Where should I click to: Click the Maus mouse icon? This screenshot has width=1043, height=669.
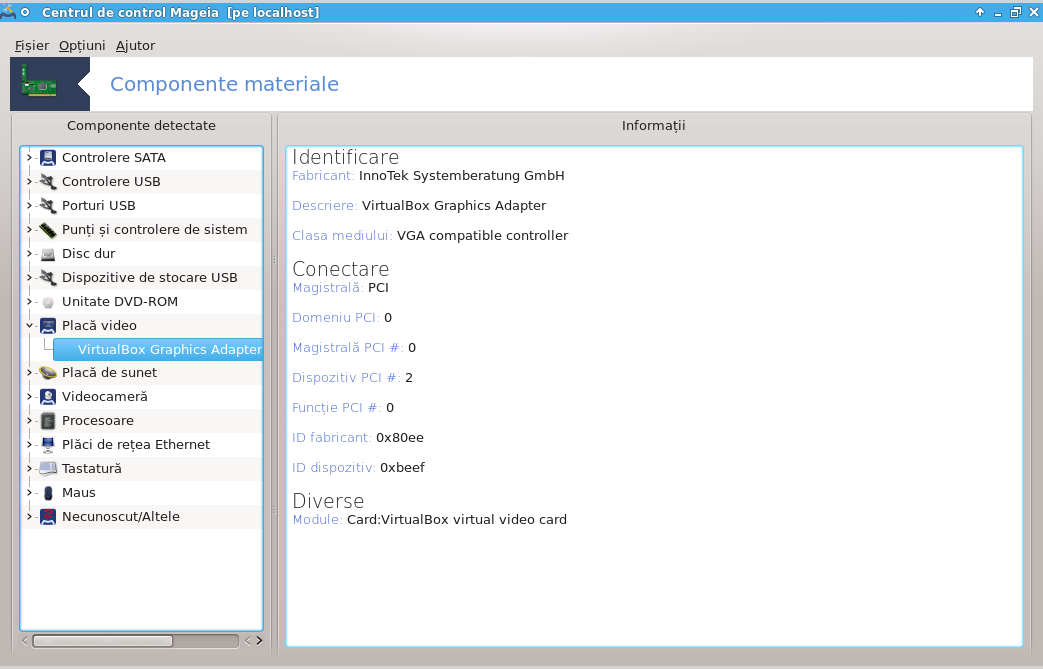48,493
